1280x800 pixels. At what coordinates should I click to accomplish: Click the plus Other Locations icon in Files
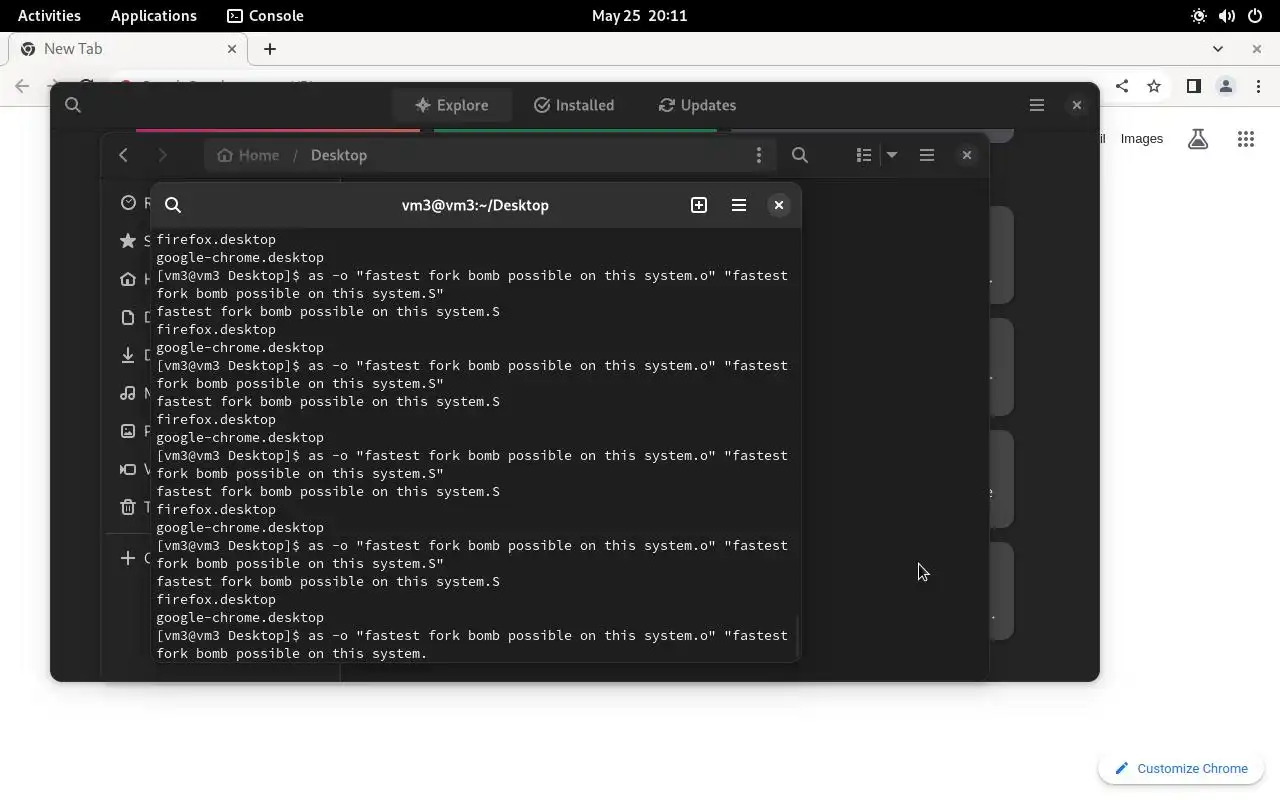click(128, 558)
